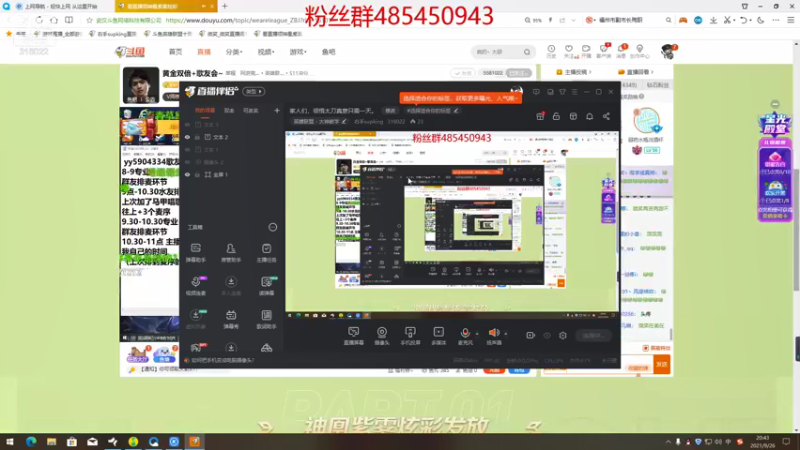Click the messages icon in Douyu header
Viewport: 800px width, 450px height.
click(x=621, y=51)
